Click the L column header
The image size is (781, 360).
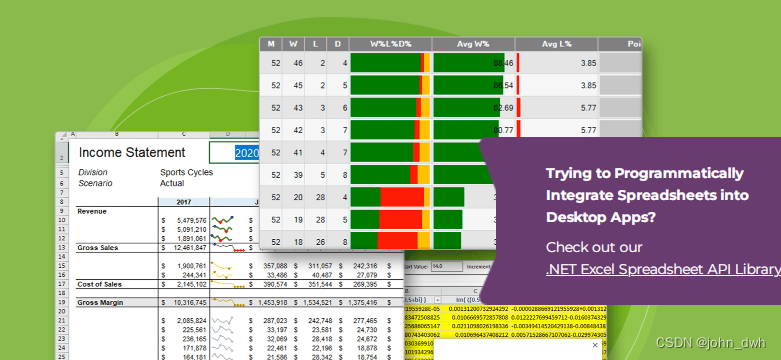tap(315, 44)
